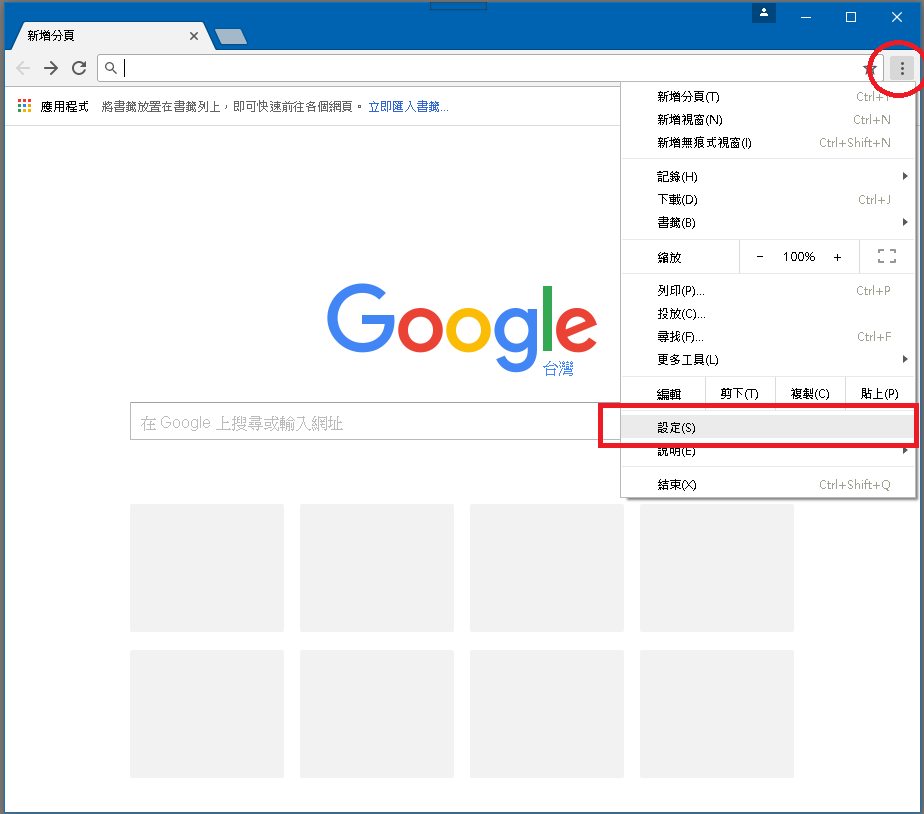Click the 立即匯入書籤 link
The height and width of the screenshot is (814, 924).
pyautogui.click(x=408, y=106)
